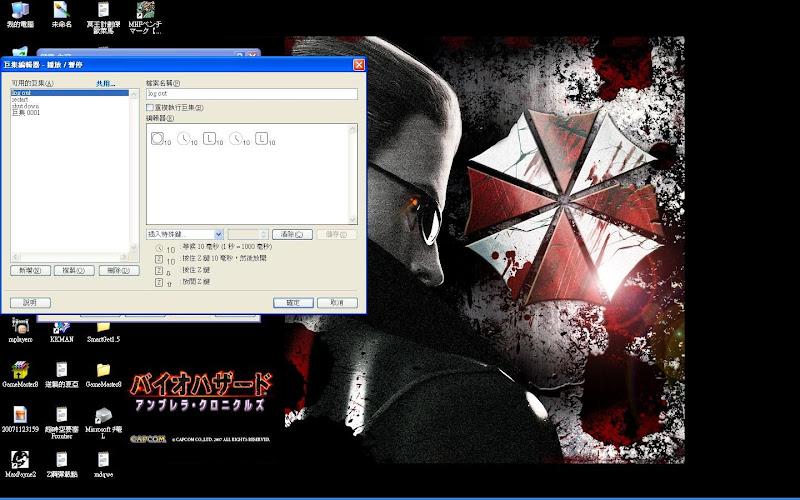The image size is (800, 500).
Task: Click the 刪除 (Delete) button
Action: tap(119, 270)
